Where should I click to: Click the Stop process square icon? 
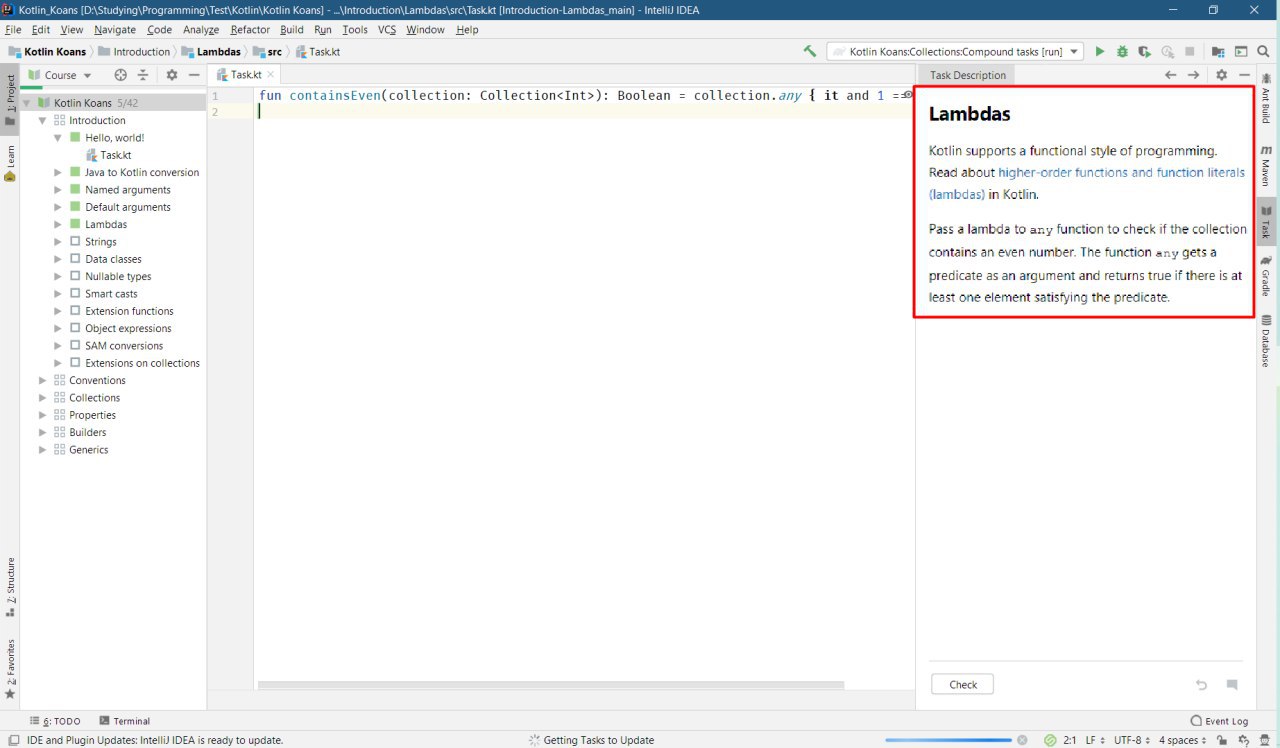pos(1189,51)
